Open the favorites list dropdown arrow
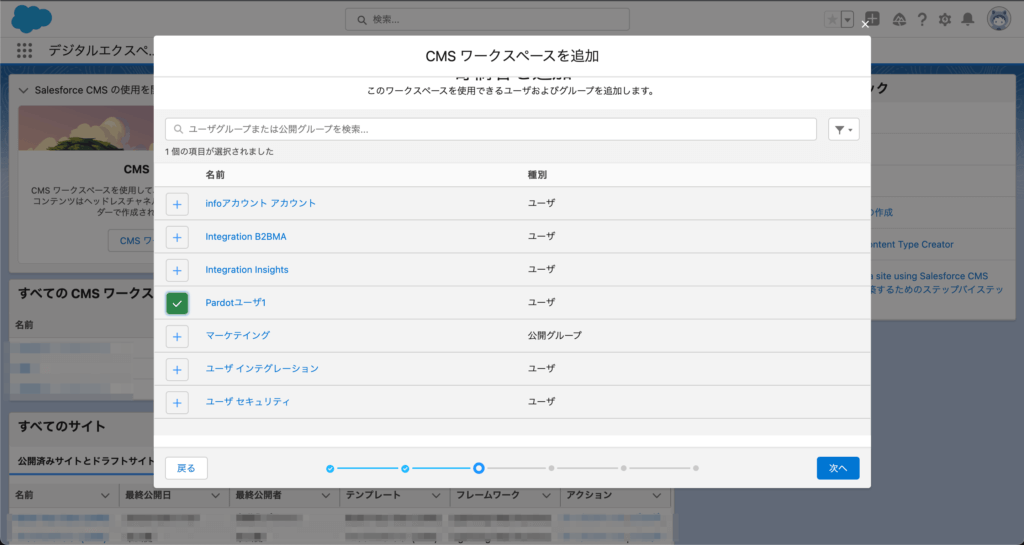Image resolution: width=1024 pixels, height=545 pixels. coord(848,19)
